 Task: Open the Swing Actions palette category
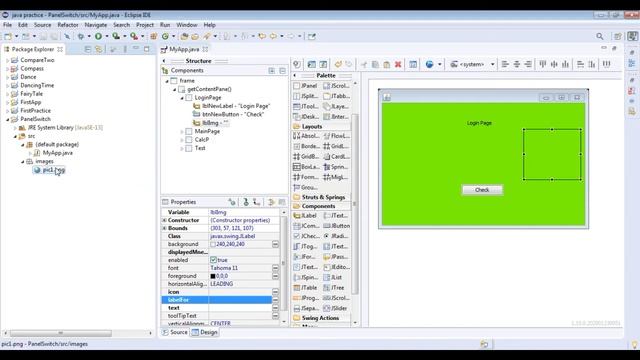[x=320, y=318]
